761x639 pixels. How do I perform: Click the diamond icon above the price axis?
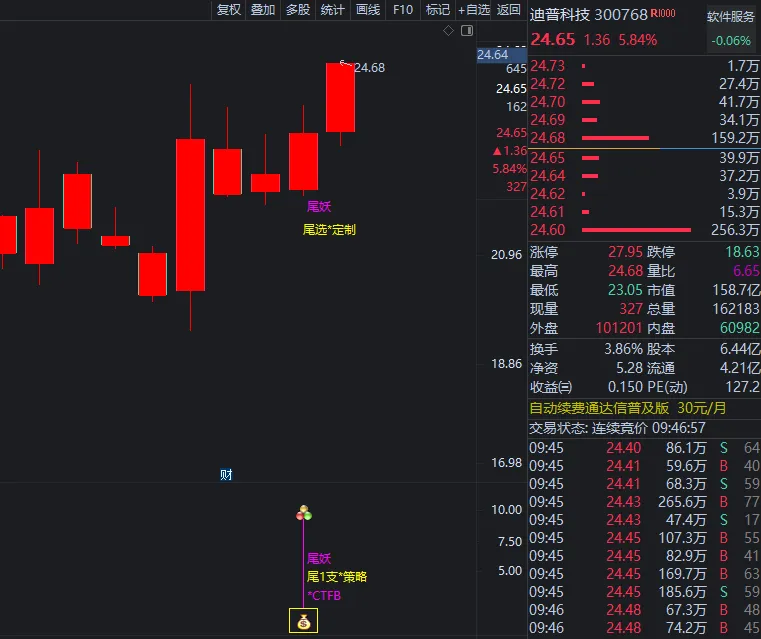point(449,31)
